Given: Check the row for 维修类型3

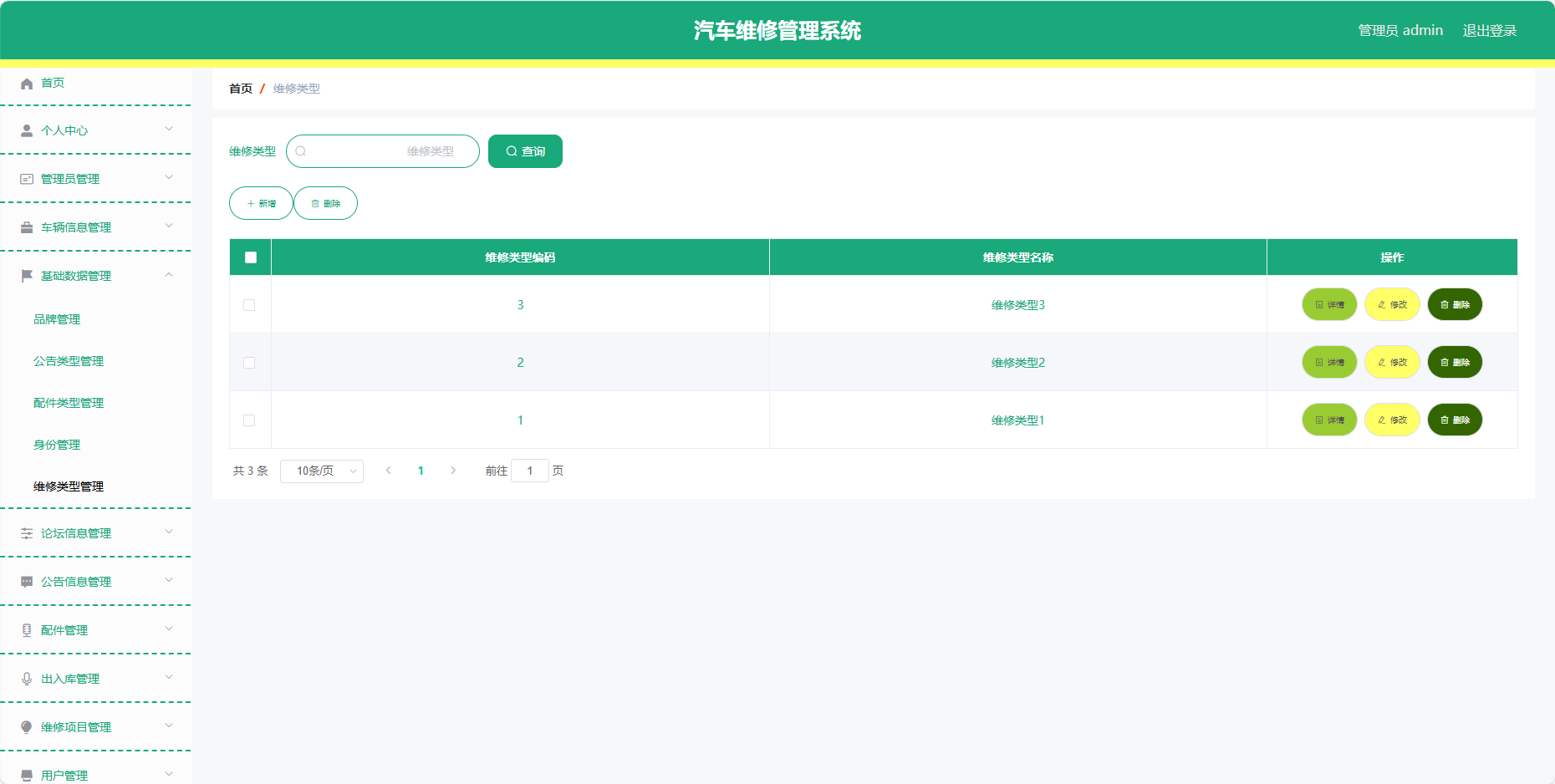Looking at the screenshot, I should 249,305.
